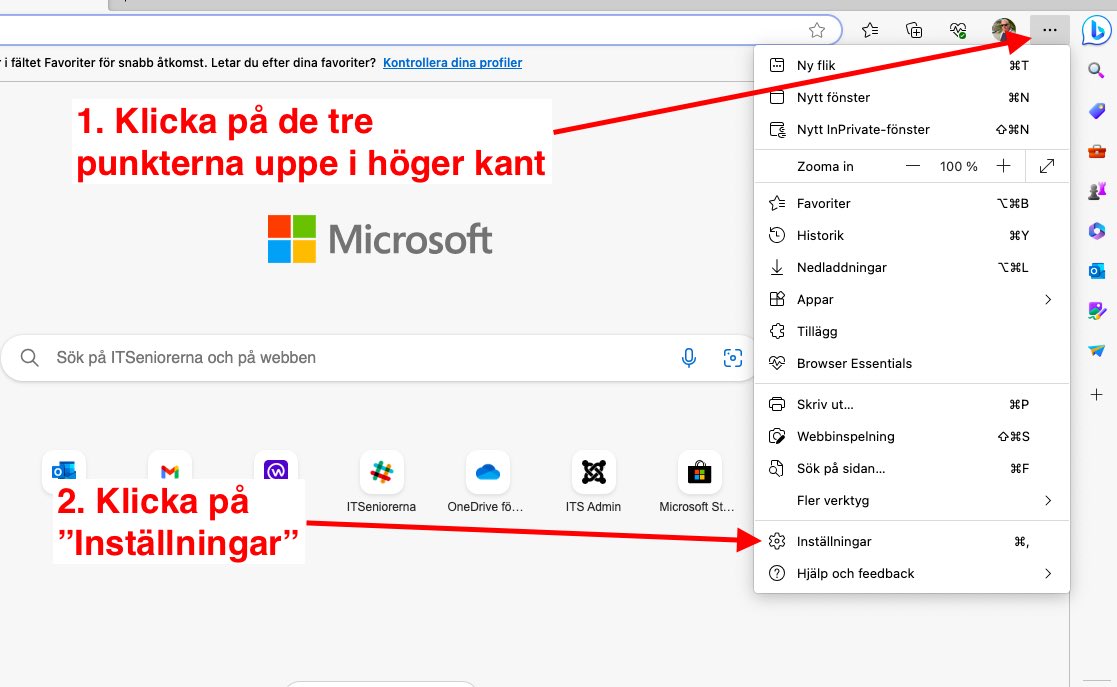Select Sök på sidan... menu item

912,468
